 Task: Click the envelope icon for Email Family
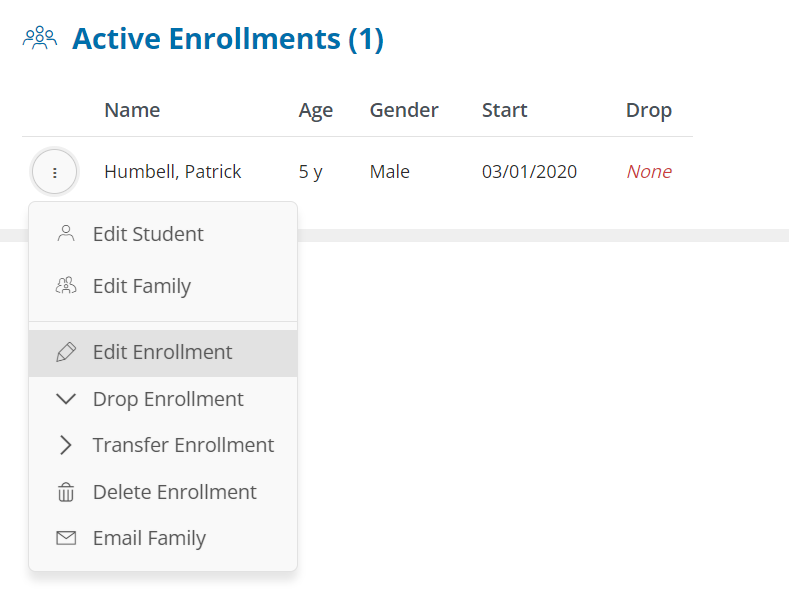66,538
